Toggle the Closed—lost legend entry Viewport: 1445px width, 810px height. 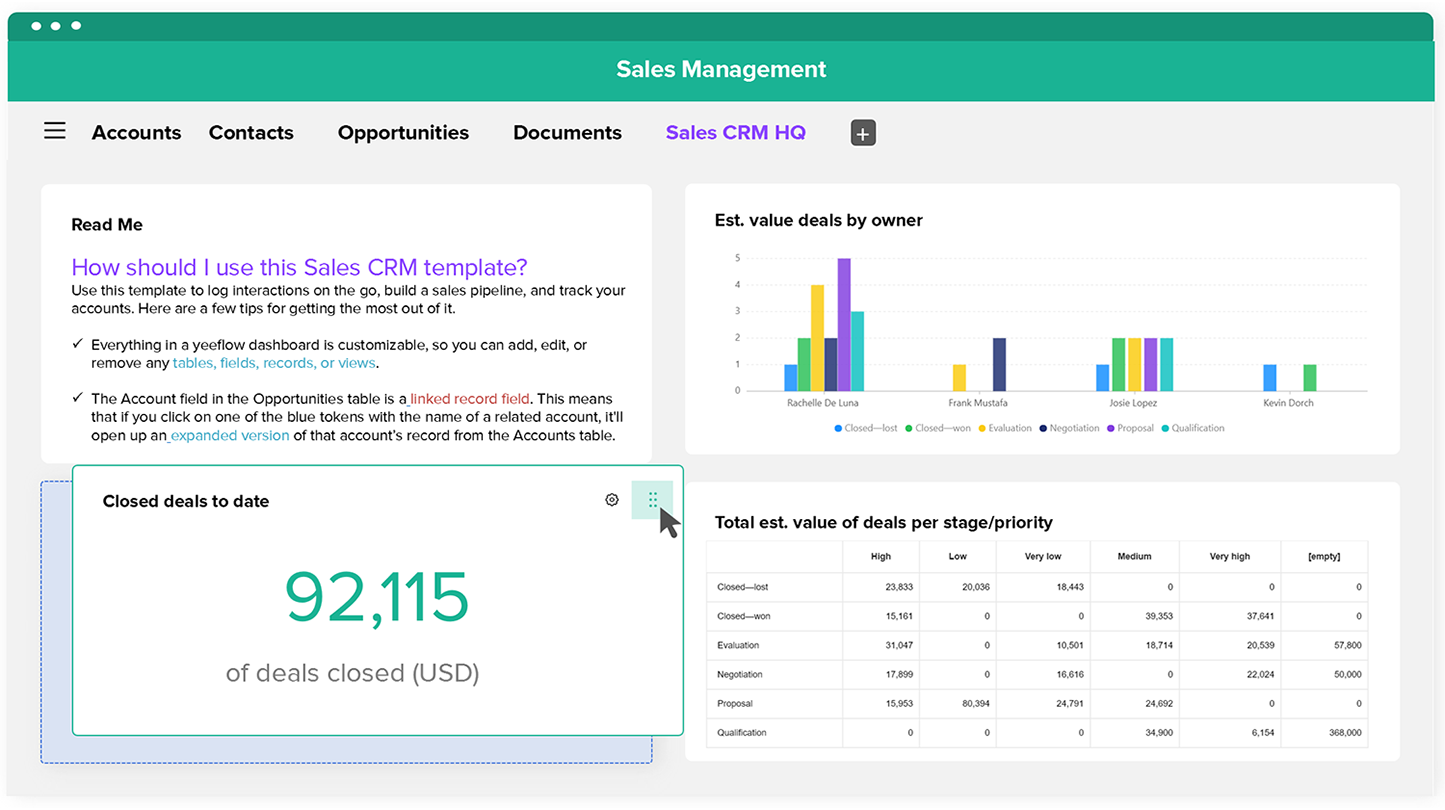(x=866, y=428)
